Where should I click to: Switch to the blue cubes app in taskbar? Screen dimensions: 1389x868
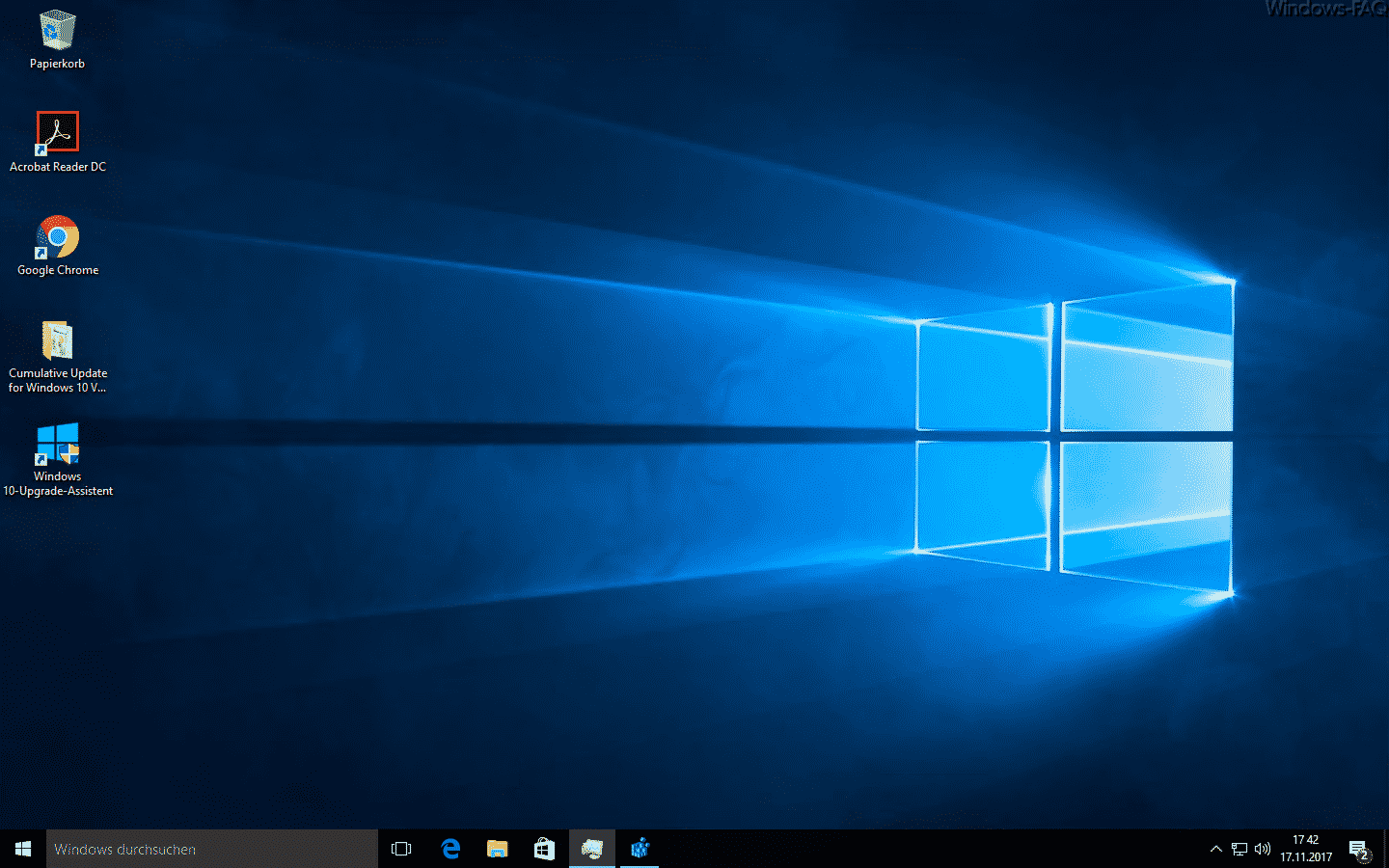(640, 849)
